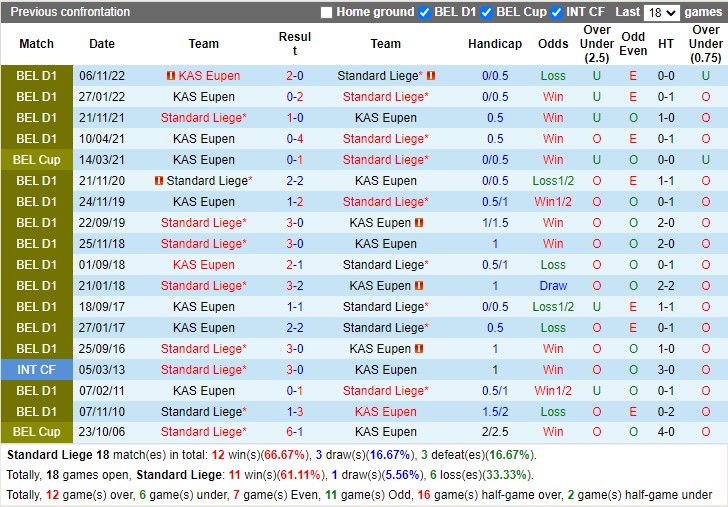Viewport: 728px width, 507px height.
Task: Click 61.11% win percentage in games open summary
Action: (299, 475)
